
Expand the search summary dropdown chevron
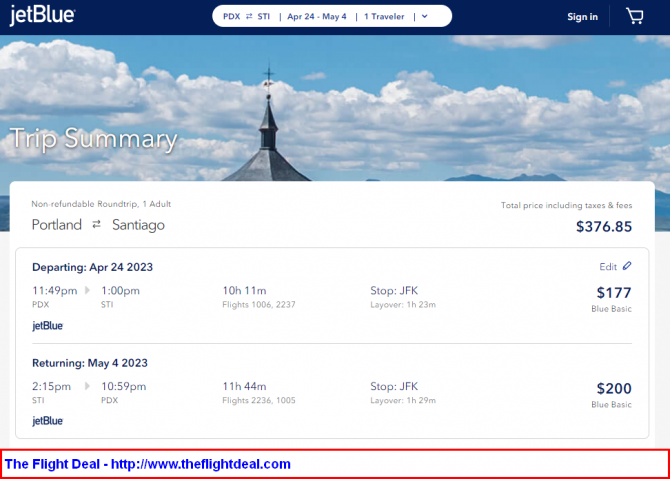(x=425, y=16)
